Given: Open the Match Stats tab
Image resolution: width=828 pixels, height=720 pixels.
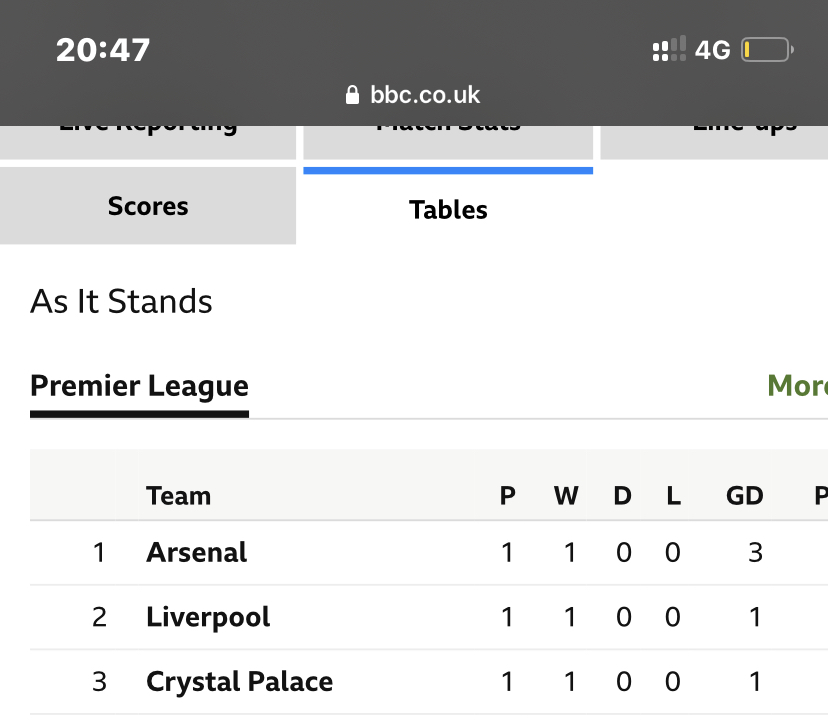Looking at the screenshot, I should click(448, 140).
